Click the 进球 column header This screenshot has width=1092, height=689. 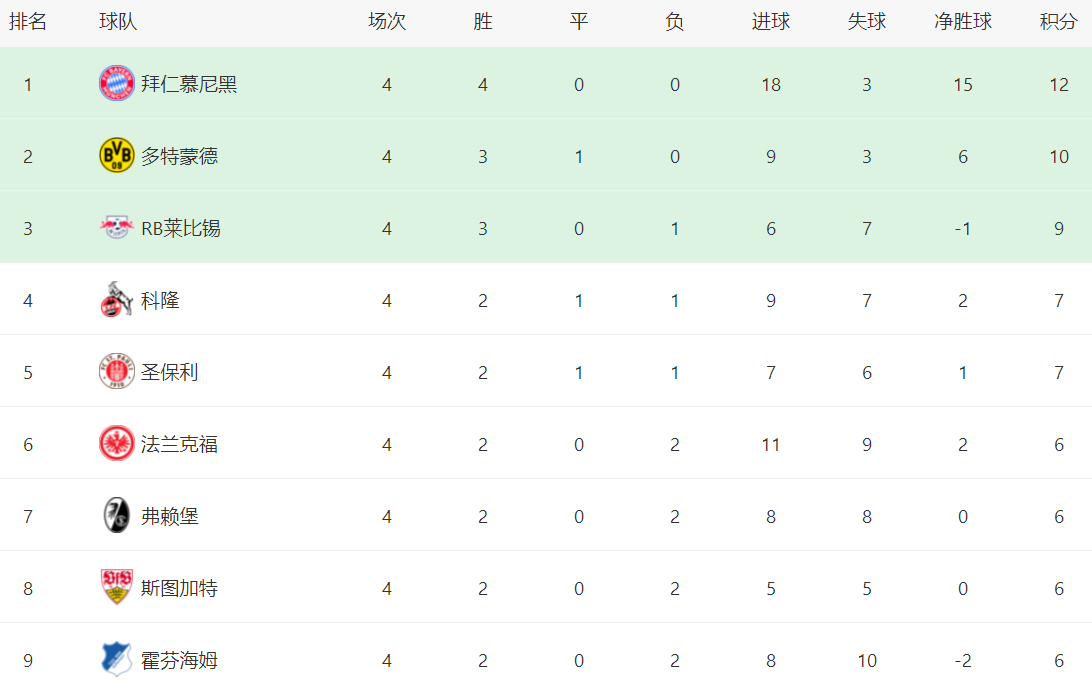[770, 22]
